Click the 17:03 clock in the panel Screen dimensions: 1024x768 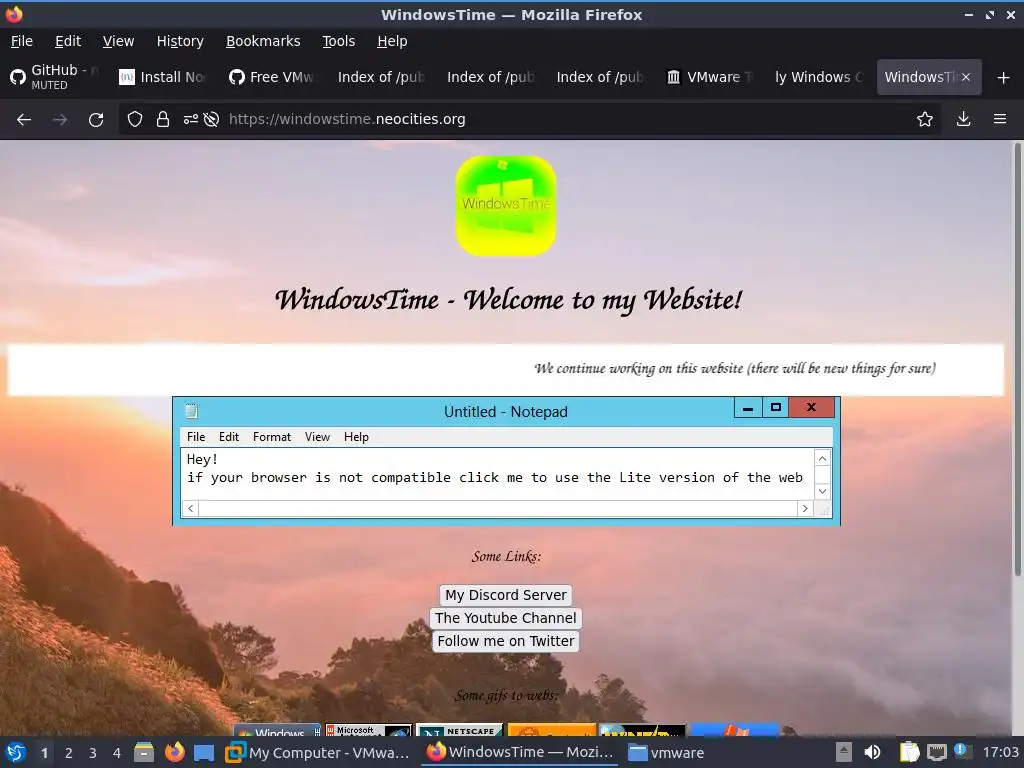[1000, 753]
